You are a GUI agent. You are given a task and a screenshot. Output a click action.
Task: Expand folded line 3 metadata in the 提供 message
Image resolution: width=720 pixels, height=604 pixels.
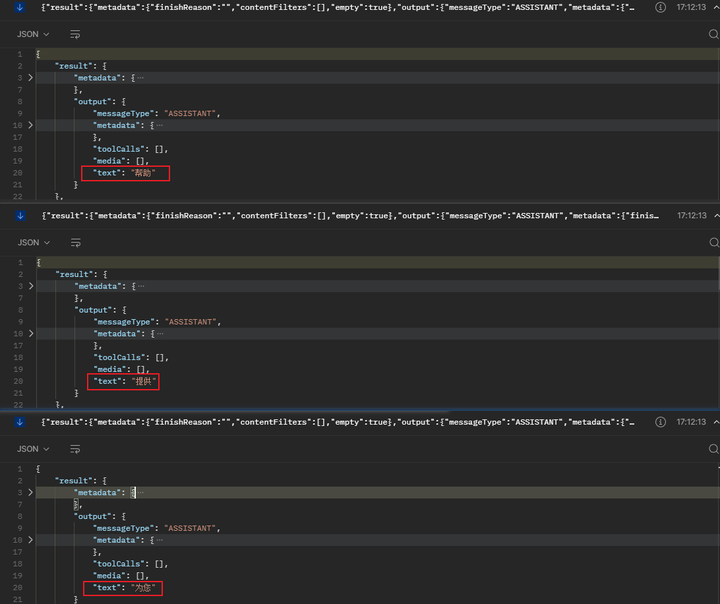[x=31, y=286]
